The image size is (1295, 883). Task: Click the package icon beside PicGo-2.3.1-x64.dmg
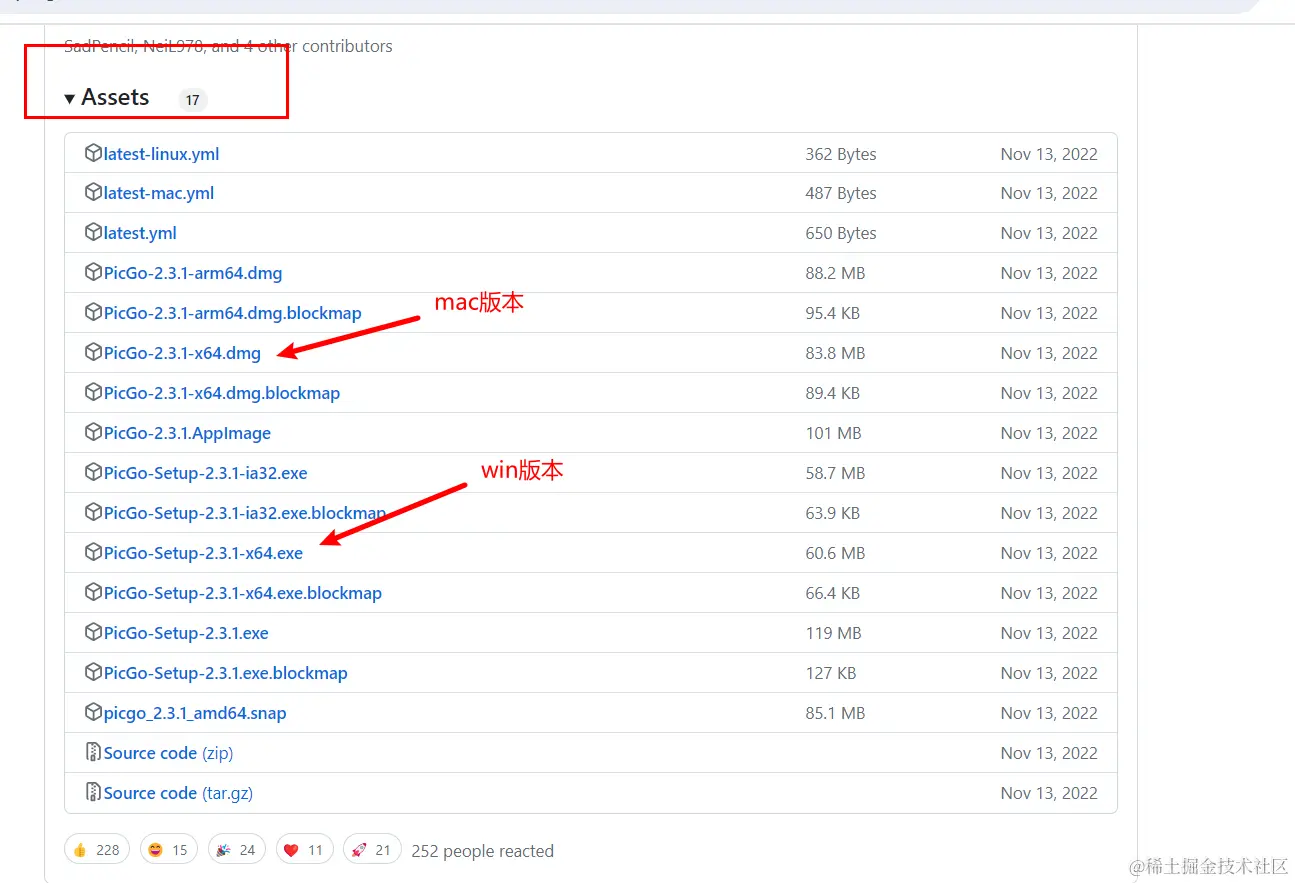pyautogui.click(x=93, y=353)
